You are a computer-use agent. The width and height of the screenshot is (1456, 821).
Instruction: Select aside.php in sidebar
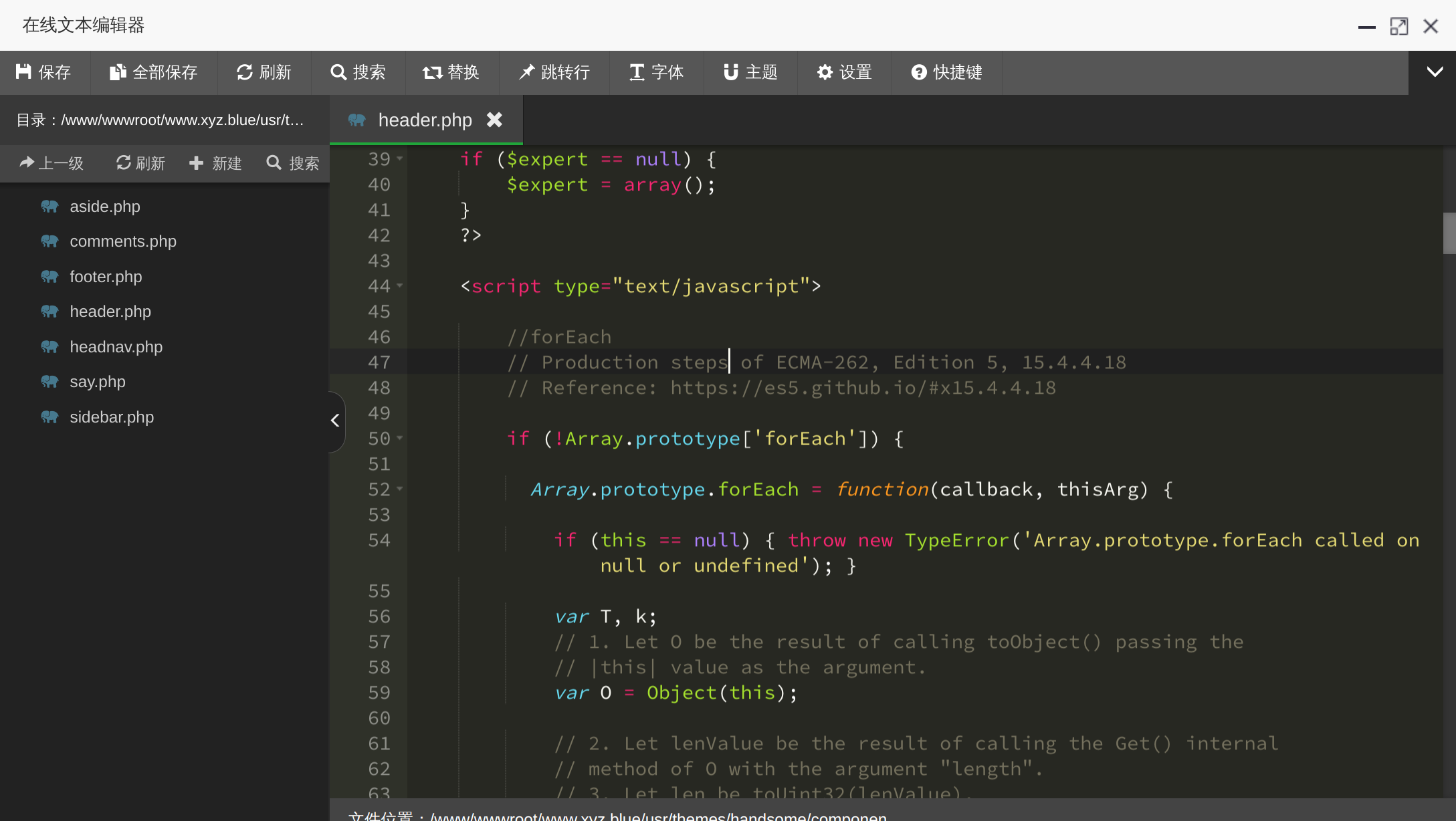coord(106,205)
